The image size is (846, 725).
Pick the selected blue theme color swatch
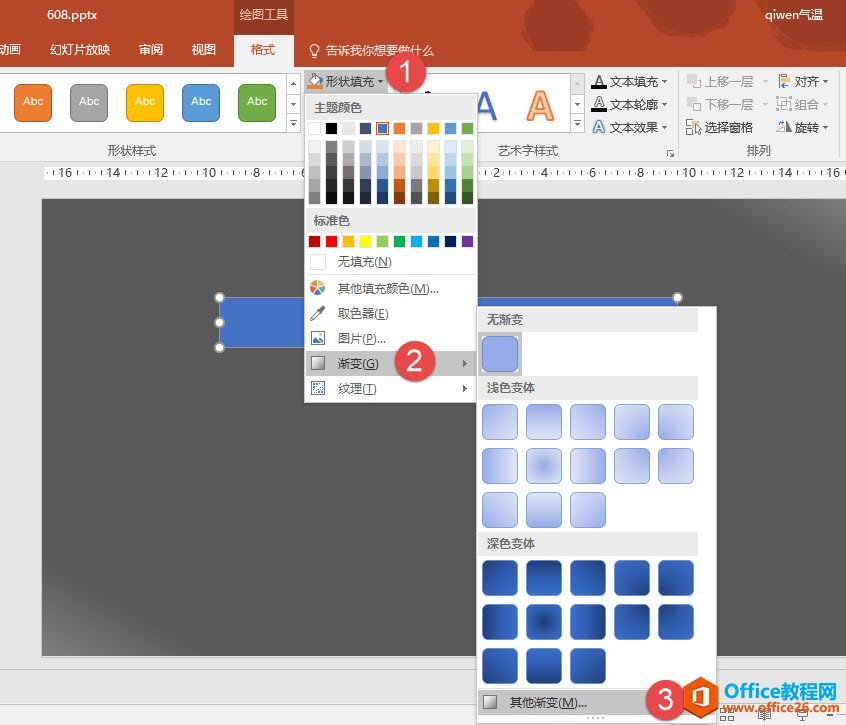click(x=383, y=128)
